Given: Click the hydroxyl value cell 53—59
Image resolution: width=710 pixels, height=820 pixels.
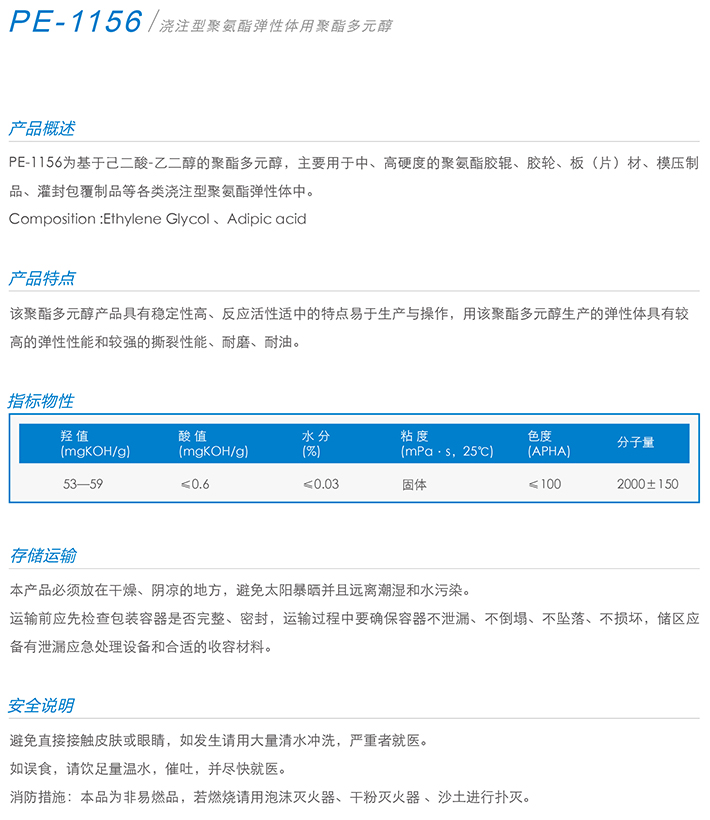Looking at the screenshot, I should [83, 484].
